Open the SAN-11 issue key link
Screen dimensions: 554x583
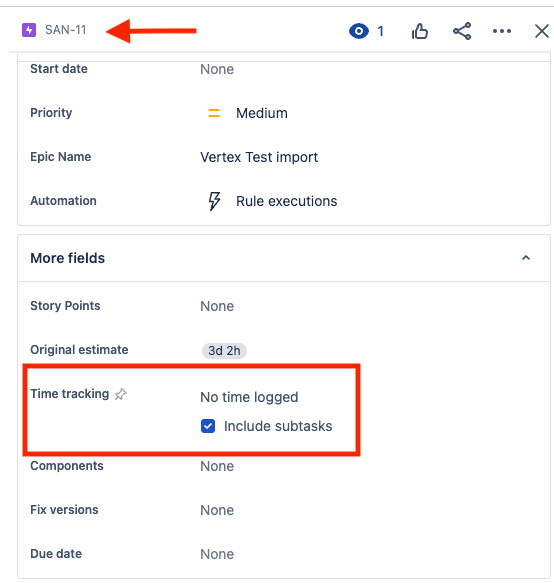[65, 30]
